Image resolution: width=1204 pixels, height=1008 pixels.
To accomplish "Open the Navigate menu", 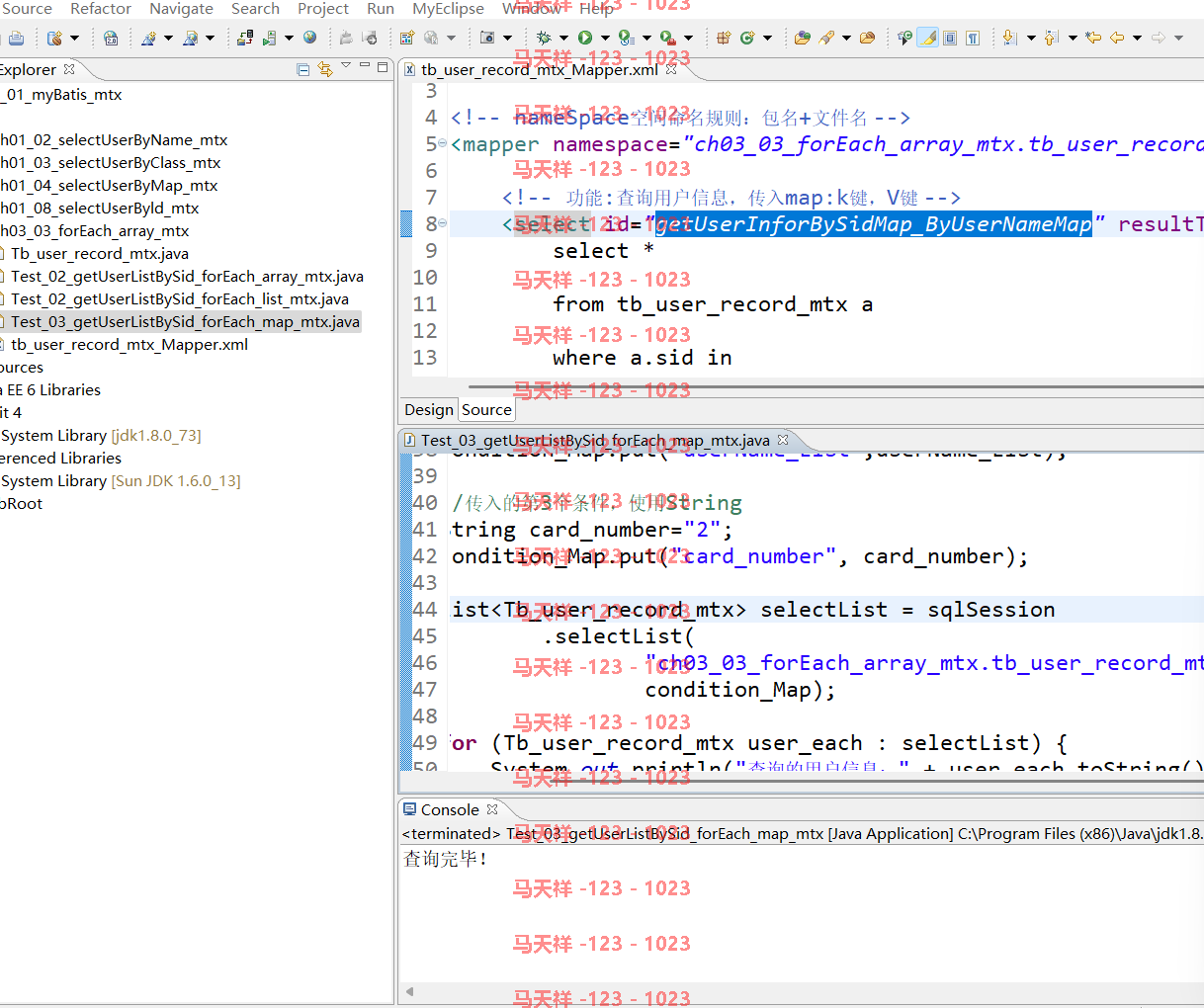I will point(181,8).
